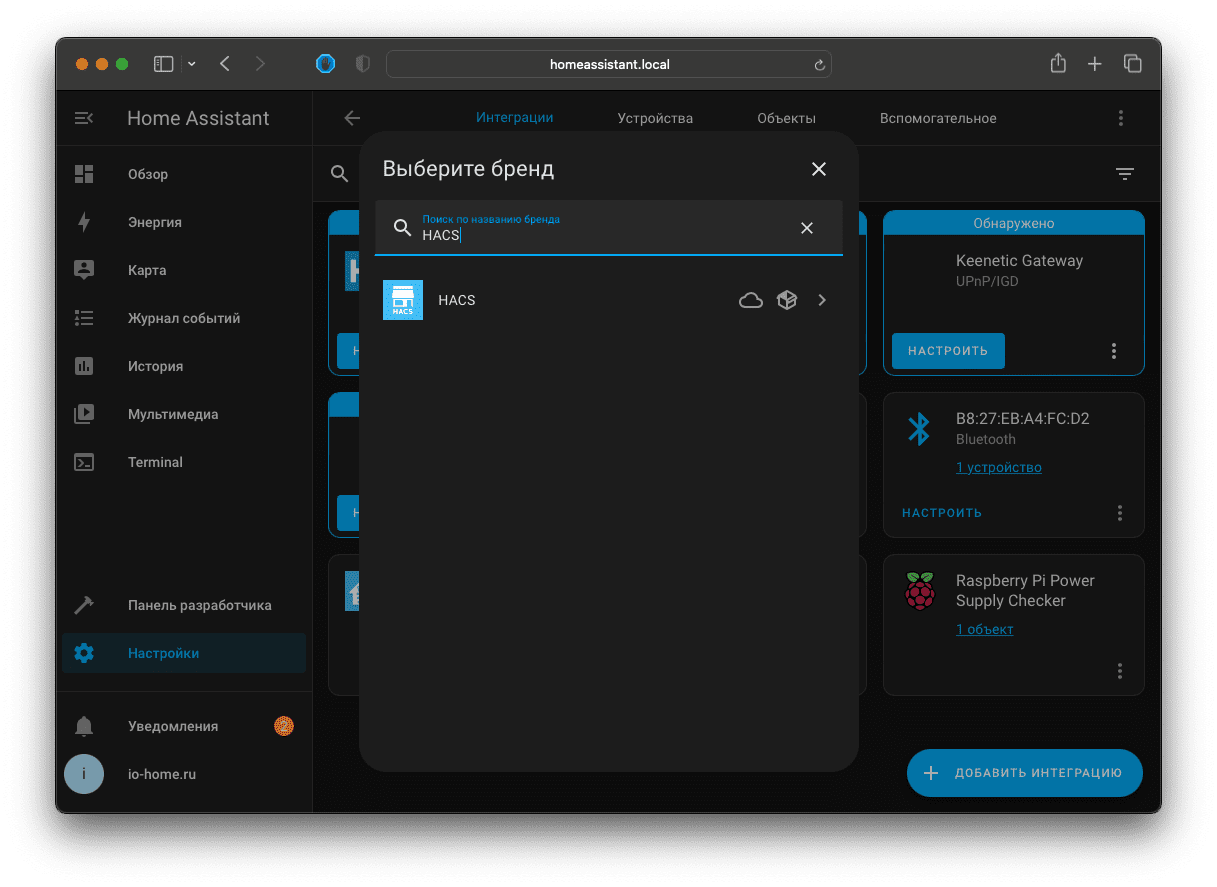Open the Terminal sidebar icon
This screenshot has height=887, width=1217.
coord(84,462)
